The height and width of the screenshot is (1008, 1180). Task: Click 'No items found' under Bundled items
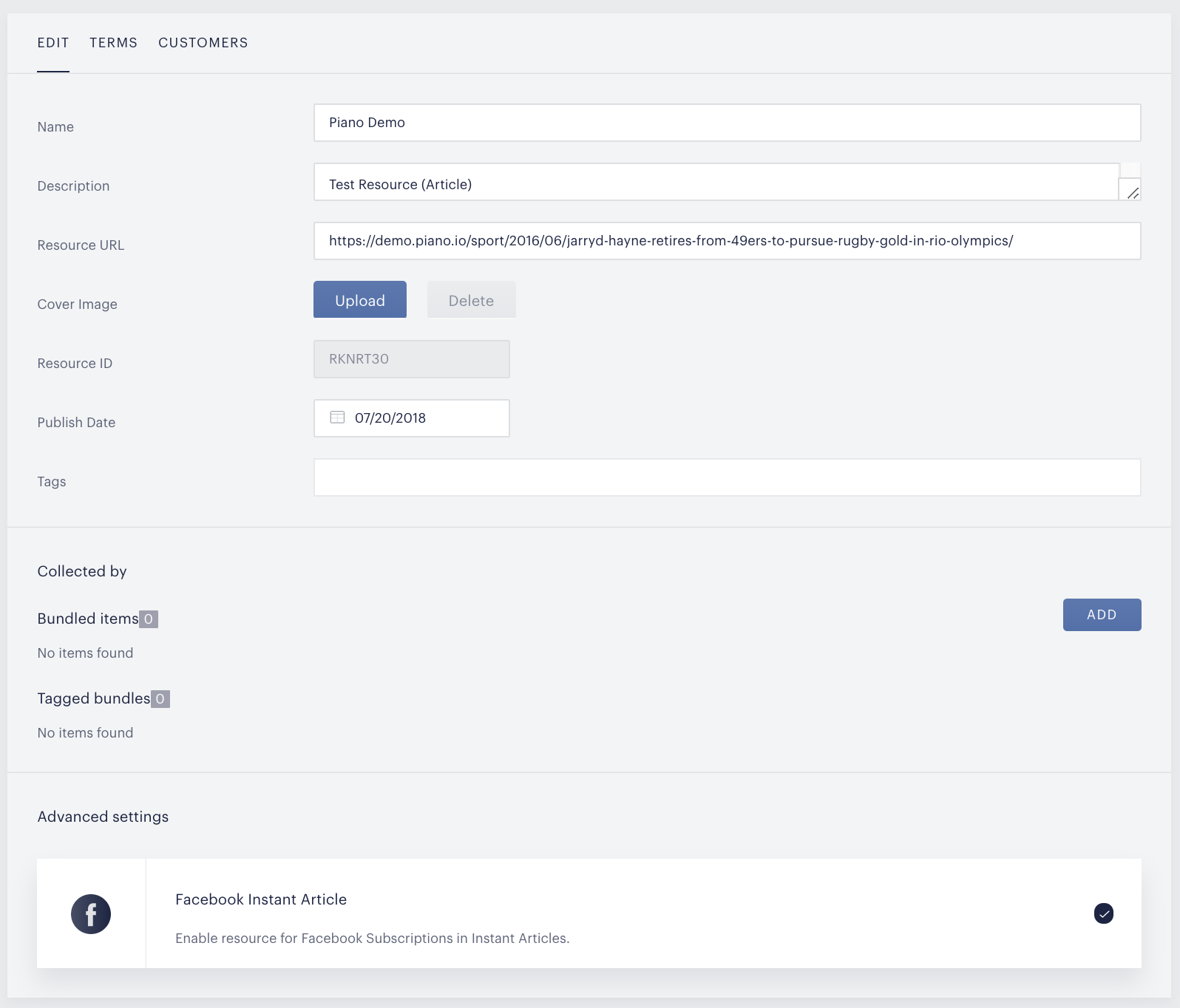coord(85,653)
